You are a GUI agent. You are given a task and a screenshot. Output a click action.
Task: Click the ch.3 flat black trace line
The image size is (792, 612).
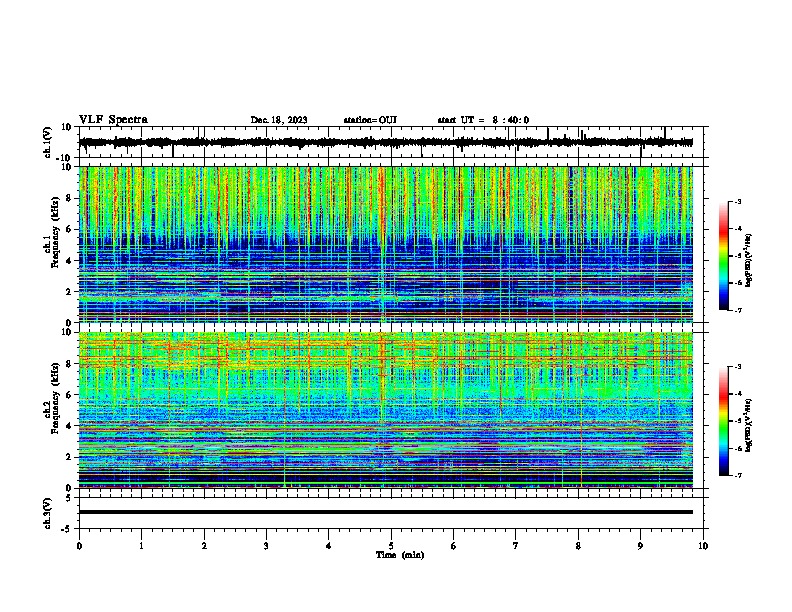386,512
